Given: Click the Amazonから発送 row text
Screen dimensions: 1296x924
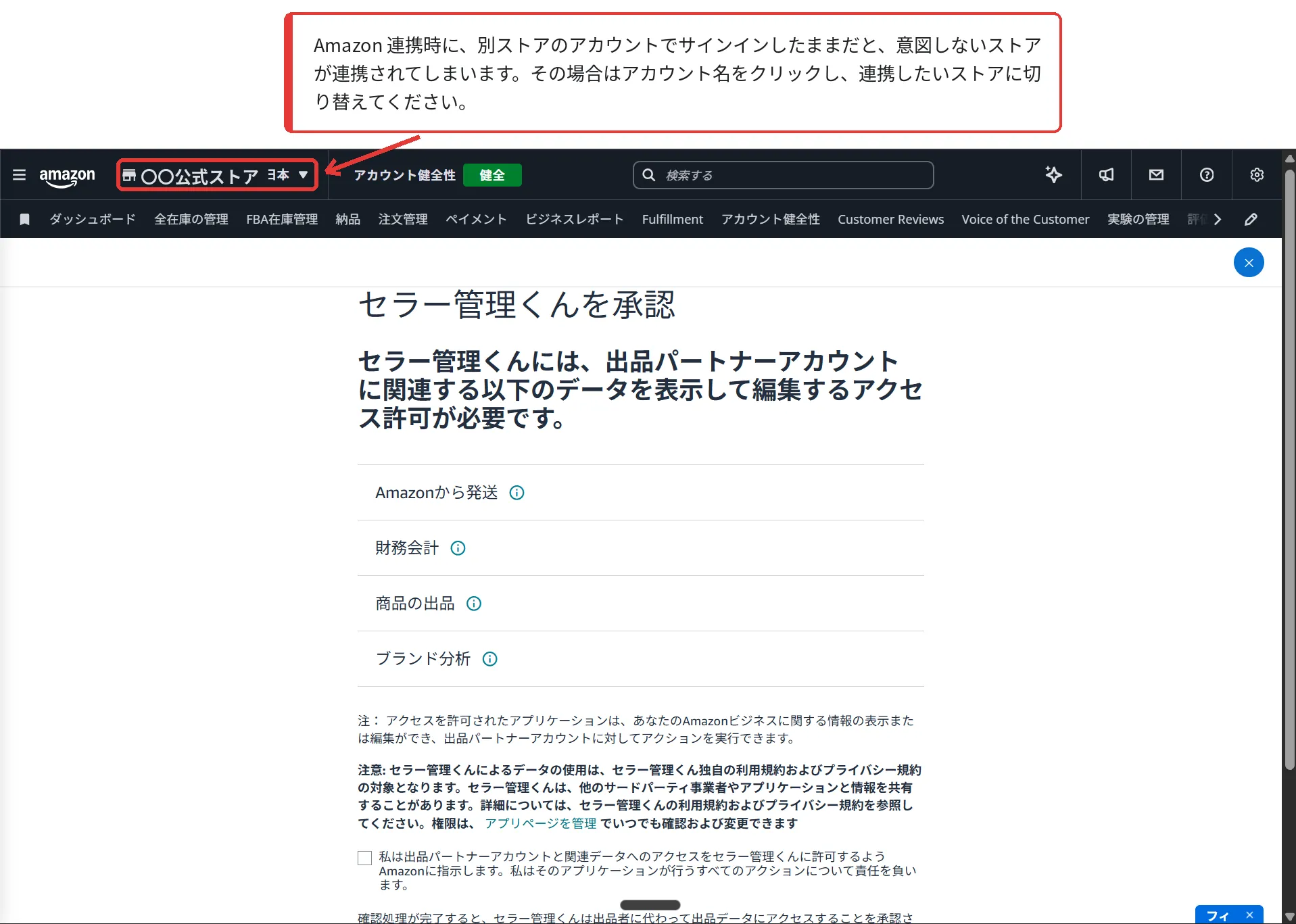Looking at the screenshot, I should (x=437, y=493).
